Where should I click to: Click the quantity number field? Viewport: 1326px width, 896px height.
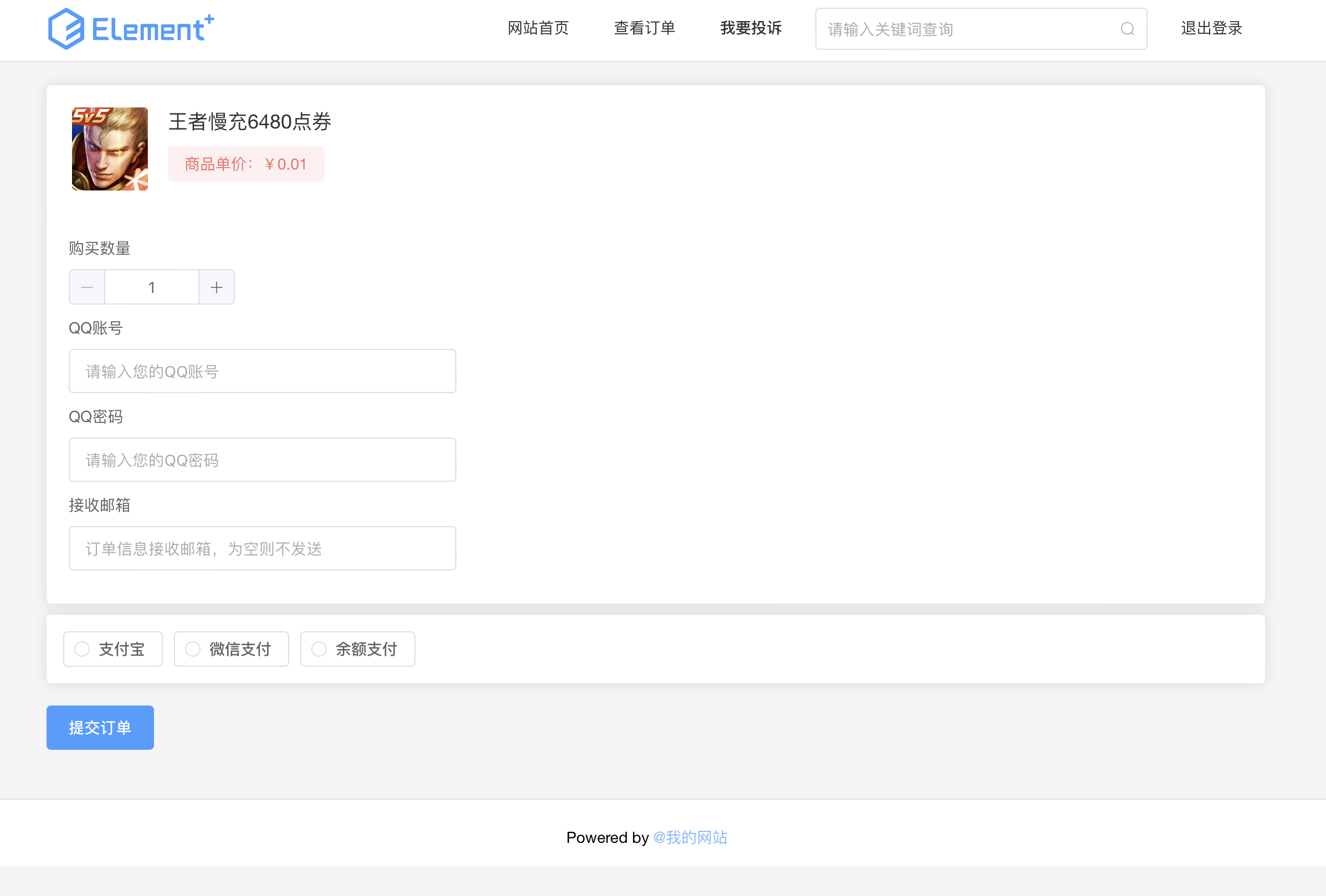[151, 287]
